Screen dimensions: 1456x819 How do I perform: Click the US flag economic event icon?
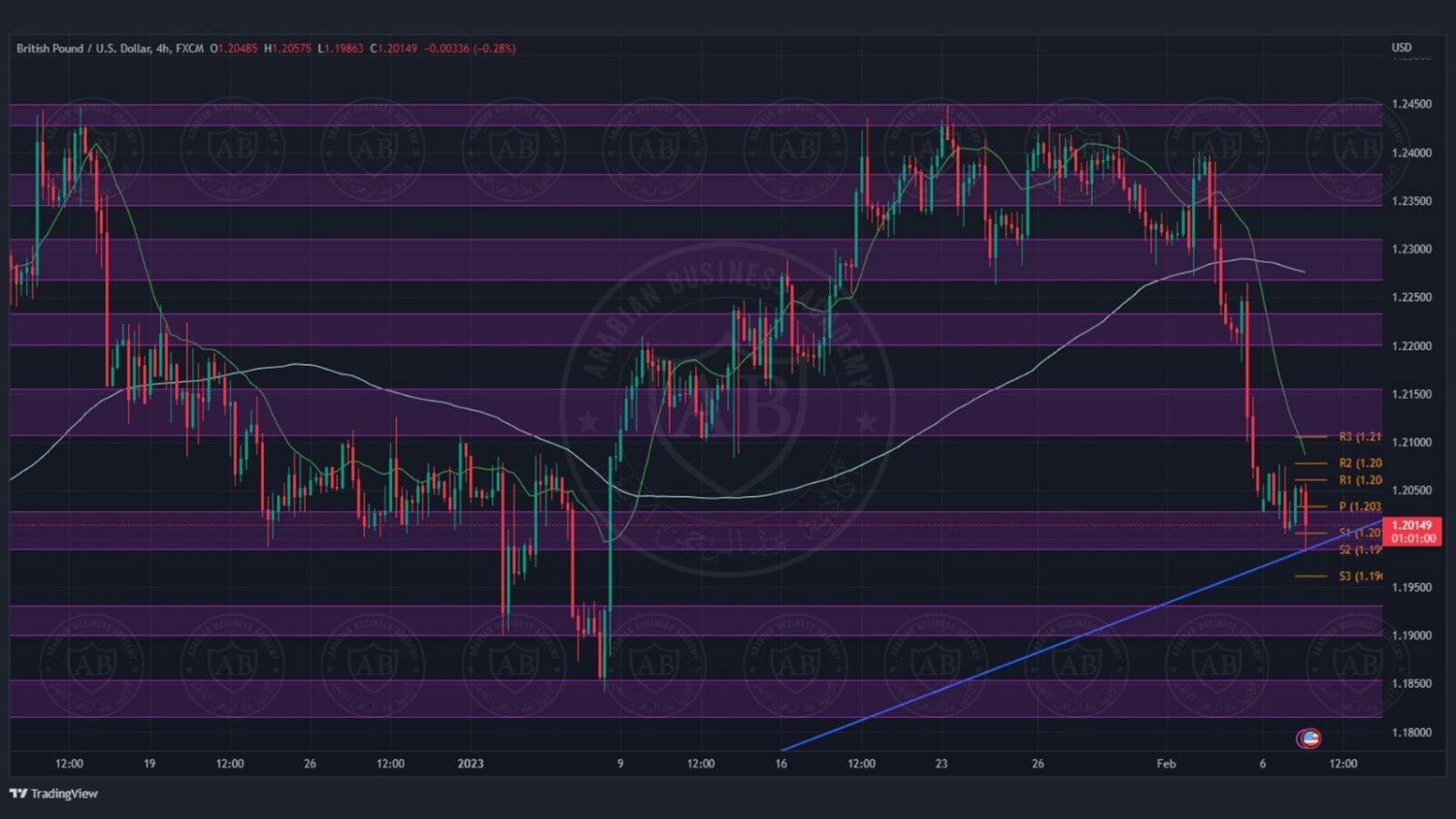click(1308, 738)
